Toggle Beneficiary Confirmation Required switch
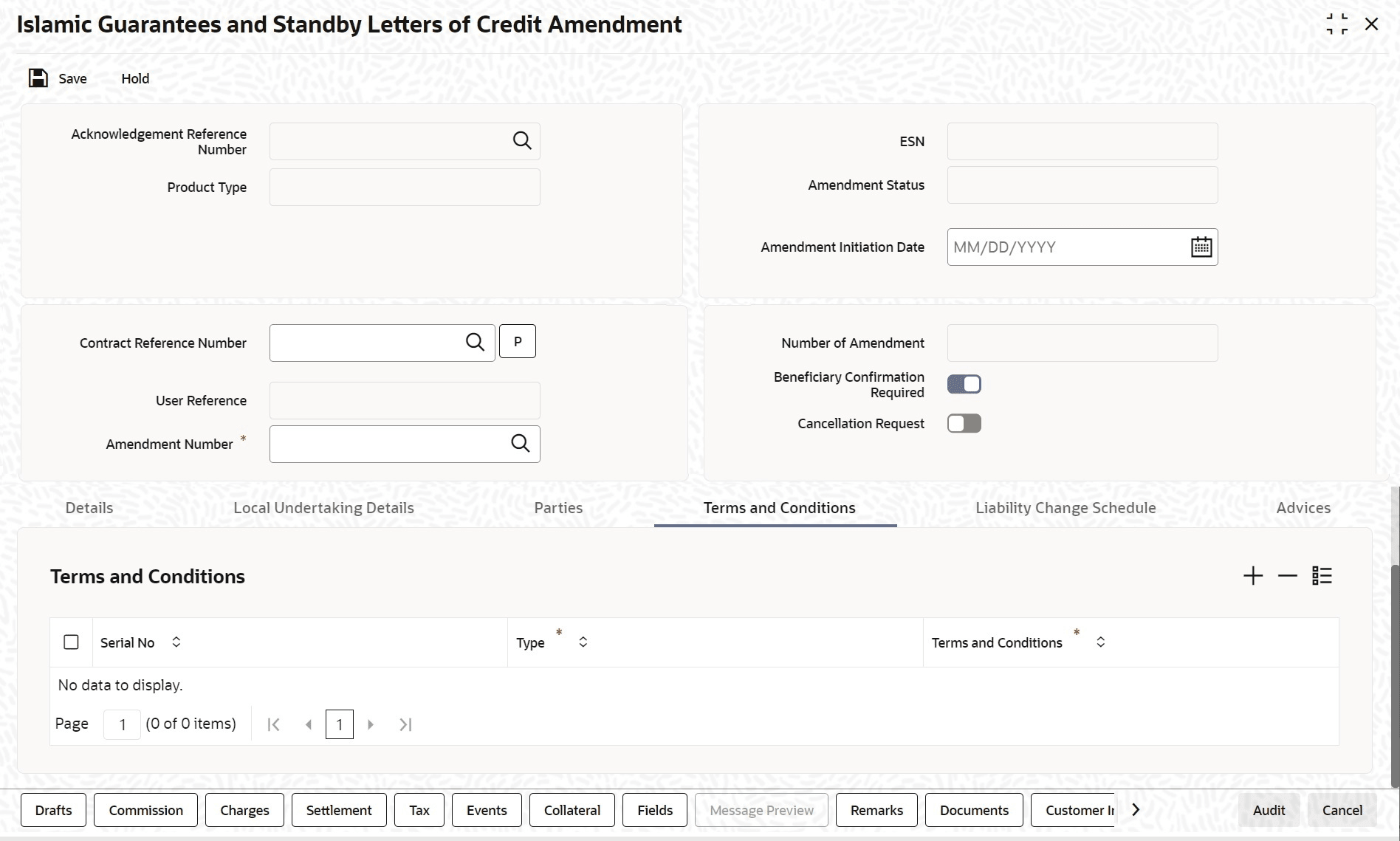The height and width of the screenshot is (841, 1400). point(964,384)
